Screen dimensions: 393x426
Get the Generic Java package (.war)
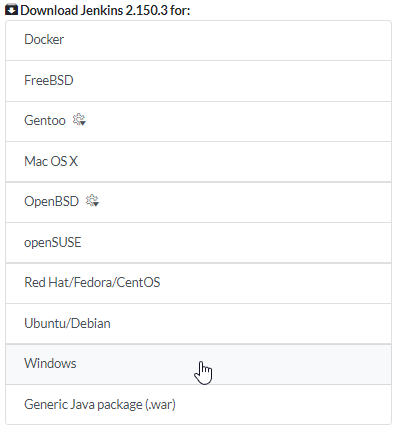point(198,404)
